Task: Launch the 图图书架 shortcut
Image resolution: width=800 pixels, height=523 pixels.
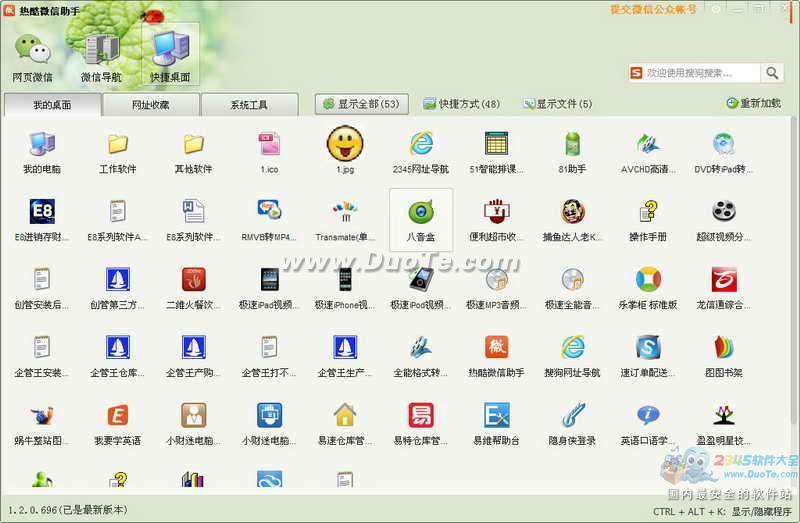Action: (x=723, y=356)
